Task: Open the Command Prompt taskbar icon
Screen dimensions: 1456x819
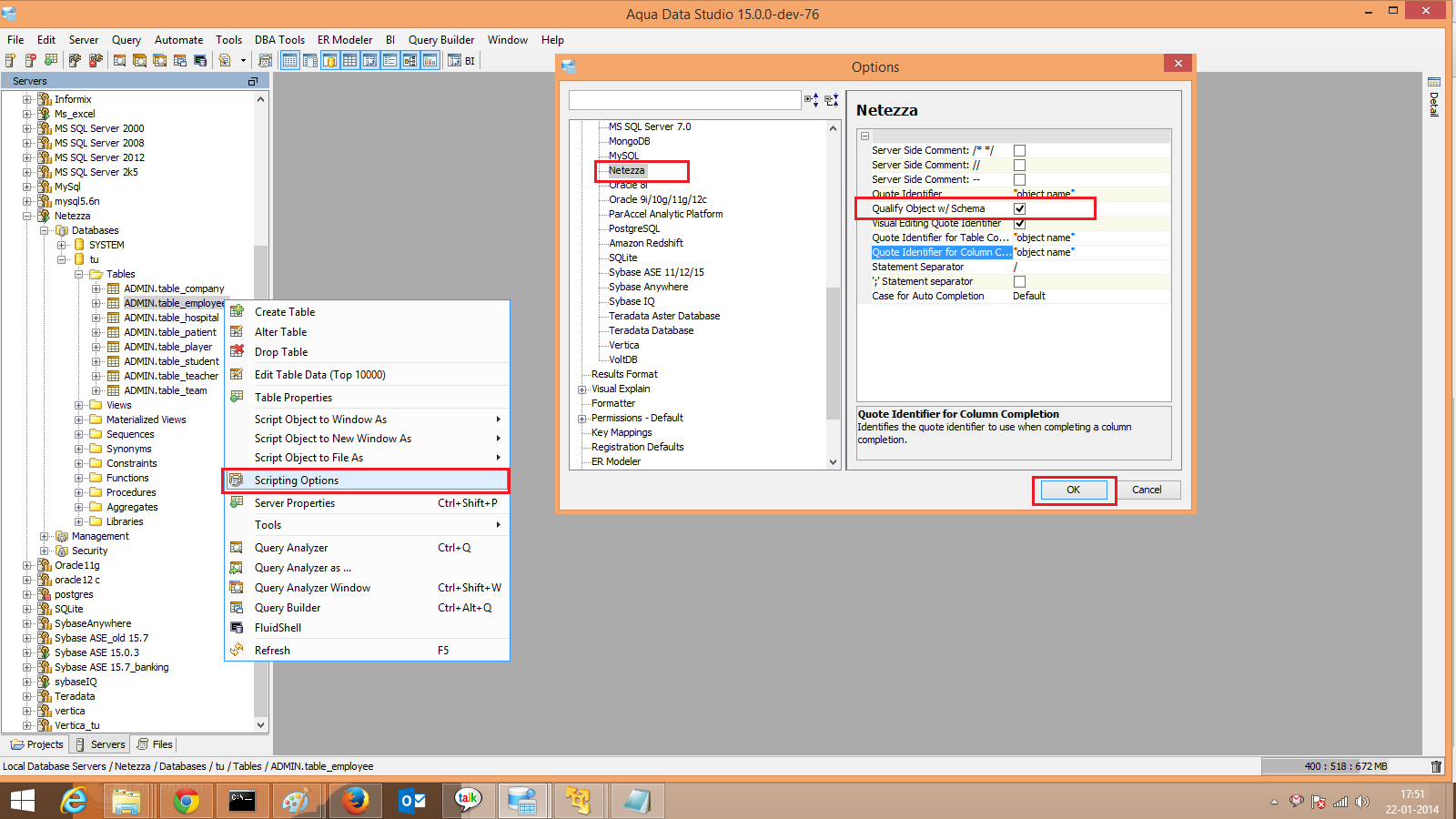Action: point(242,801)
